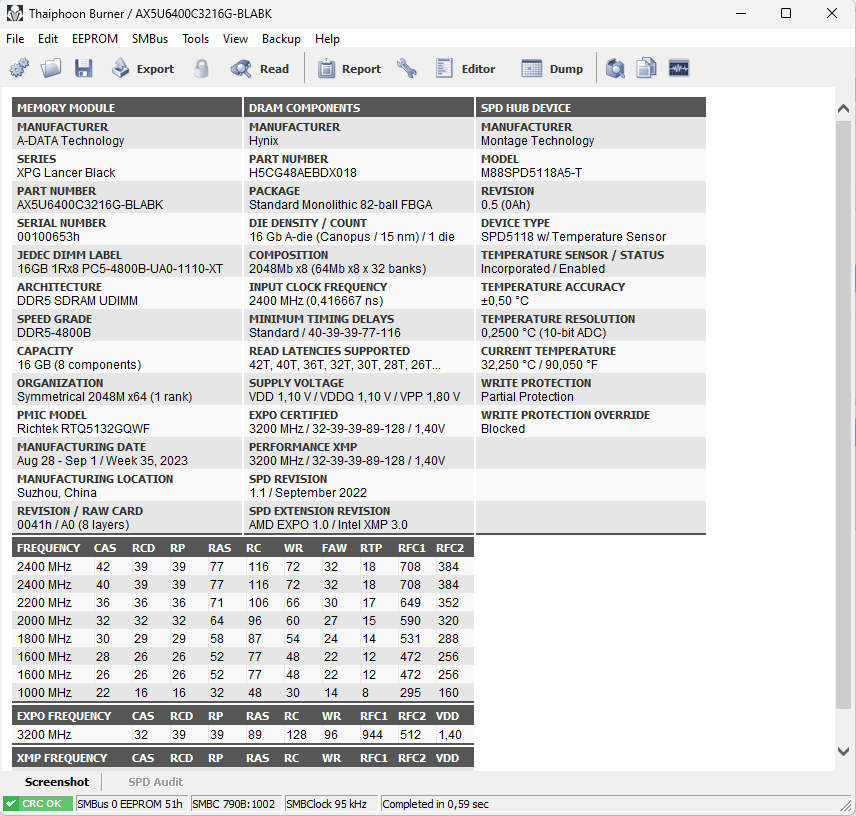Click the CRC OK status indicator
Screen dimensions: 856x816
click(x=38, y=803)
